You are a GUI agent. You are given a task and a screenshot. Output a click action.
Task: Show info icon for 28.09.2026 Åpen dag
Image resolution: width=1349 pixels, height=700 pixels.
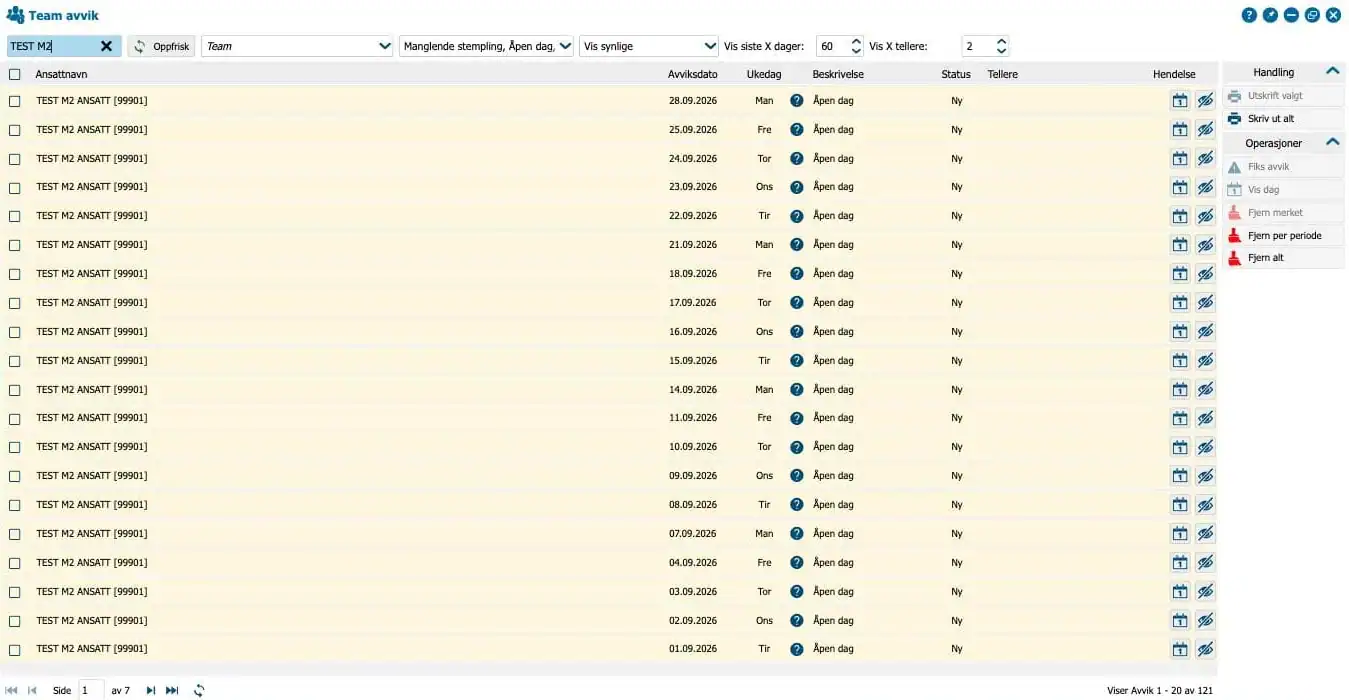tap(797, 101)
